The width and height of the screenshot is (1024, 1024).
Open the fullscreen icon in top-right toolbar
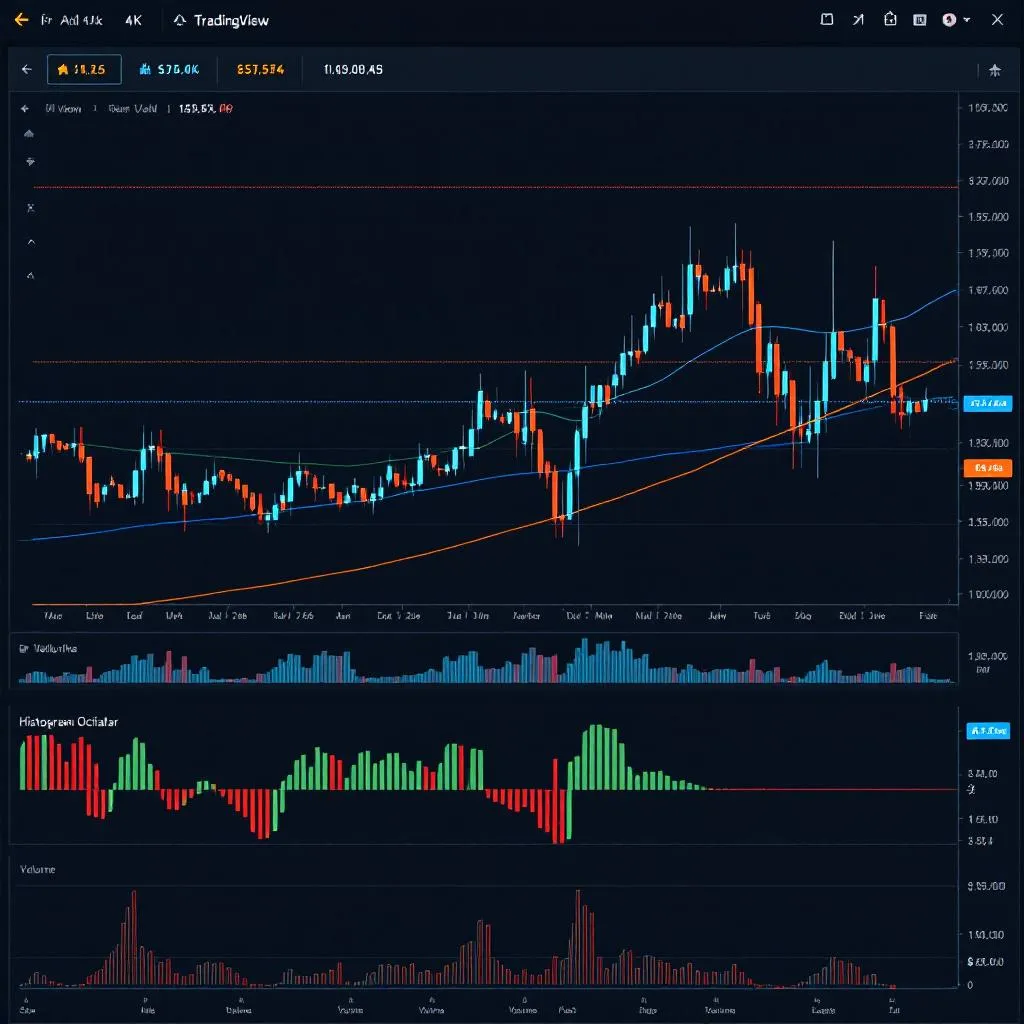point(826,19)
